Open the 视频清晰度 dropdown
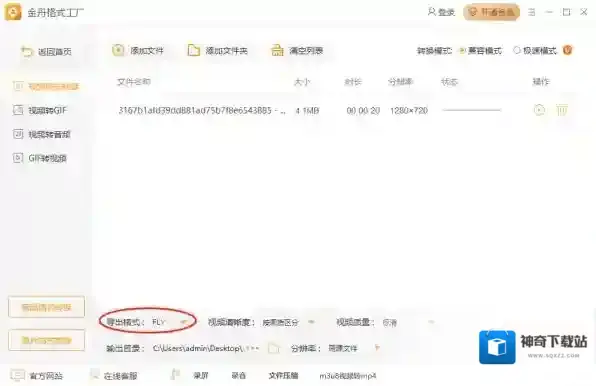Viewport: 596px width, 386px height. [289, 323]
